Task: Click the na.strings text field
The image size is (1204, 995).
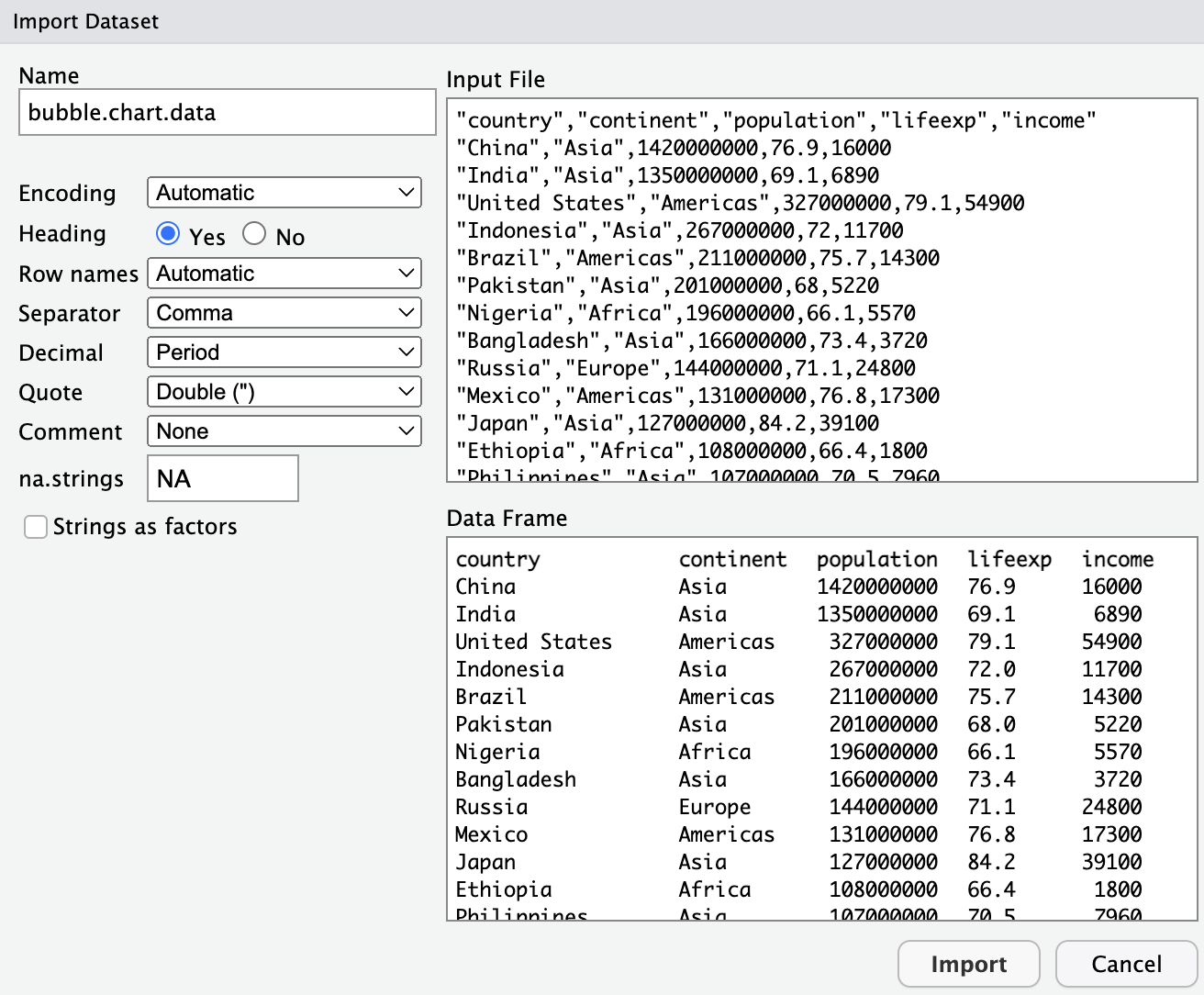Action: coord(223,478)
